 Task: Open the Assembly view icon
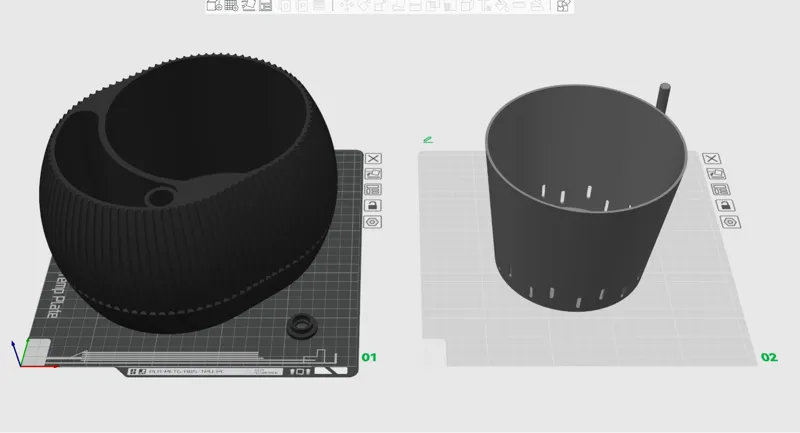coord(563,6)
